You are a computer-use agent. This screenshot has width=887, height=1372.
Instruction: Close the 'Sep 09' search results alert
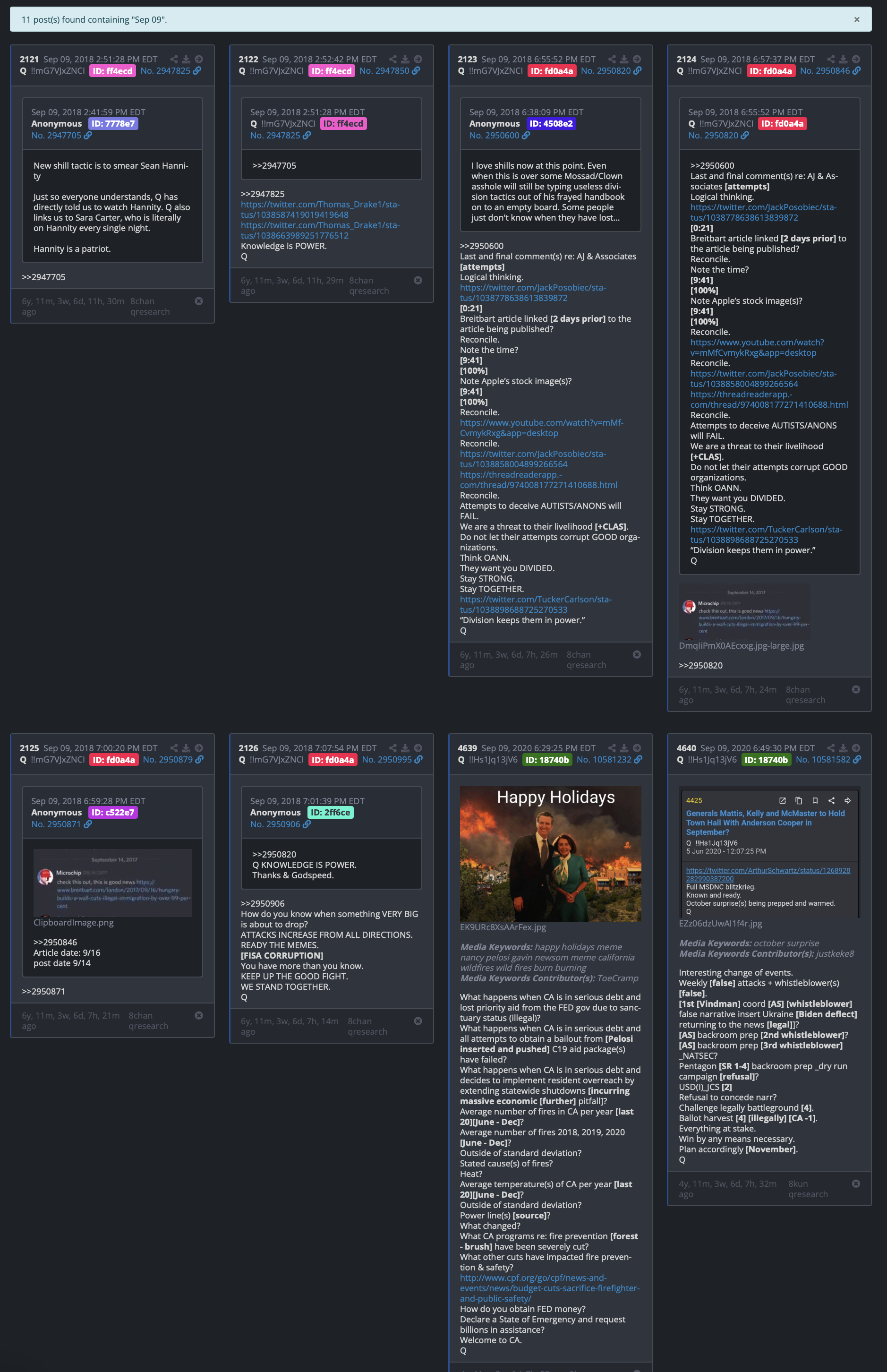[x=856, y=19]
